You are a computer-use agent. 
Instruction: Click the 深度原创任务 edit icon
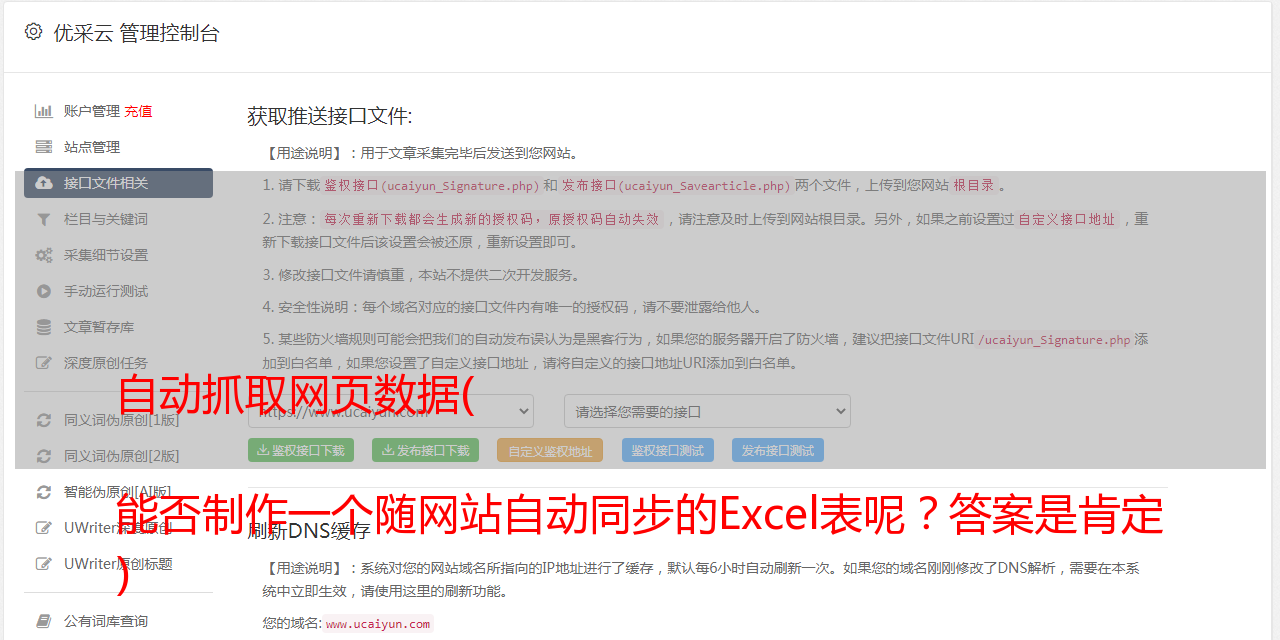(44, 363)
